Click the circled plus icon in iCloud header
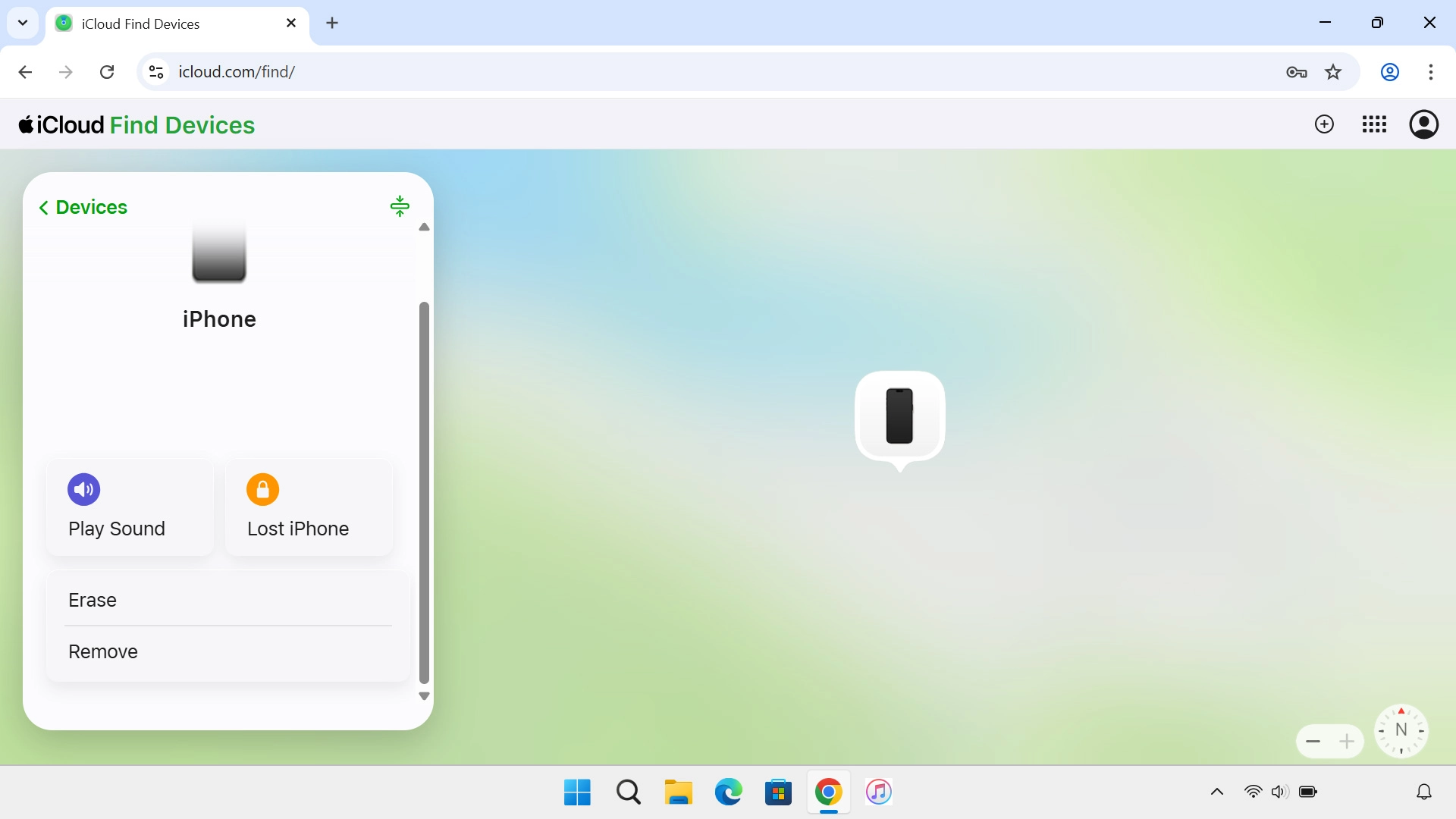 click(1324, 124)
